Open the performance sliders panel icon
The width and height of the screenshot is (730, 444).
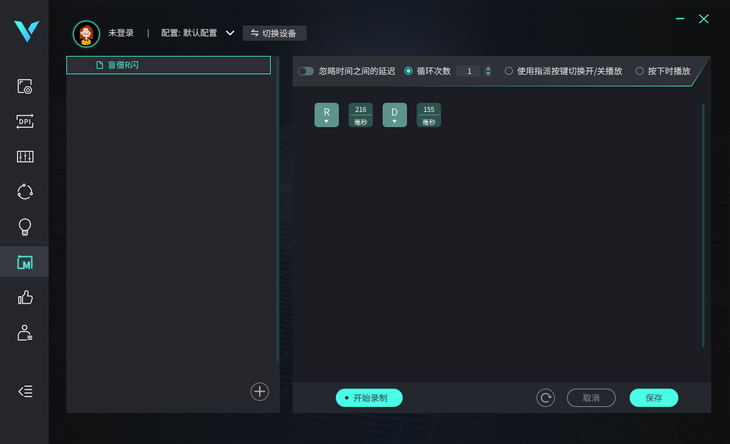click(x=25, y=157)
